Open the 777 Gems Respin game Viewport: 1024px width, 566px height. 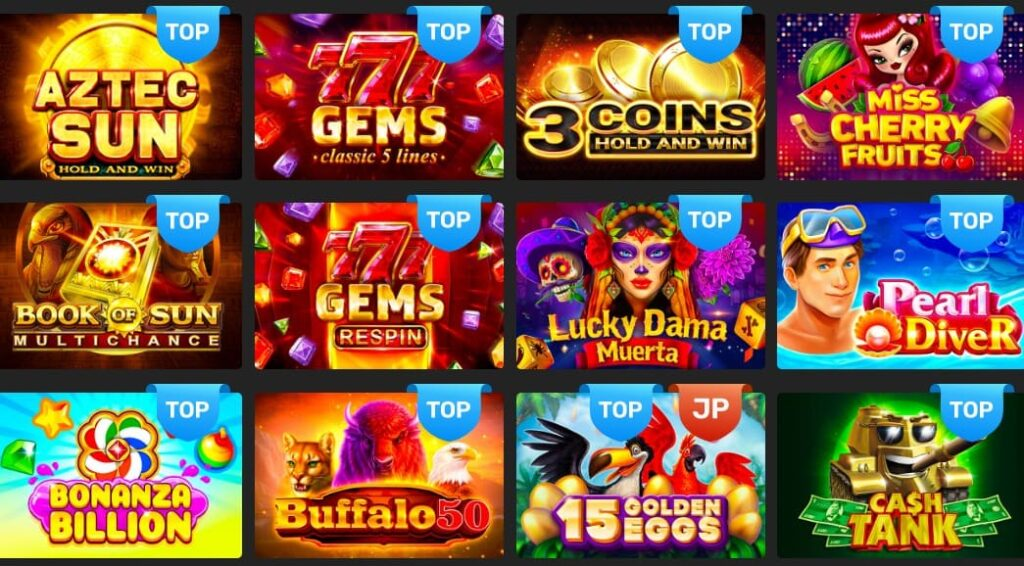(379, 286)
